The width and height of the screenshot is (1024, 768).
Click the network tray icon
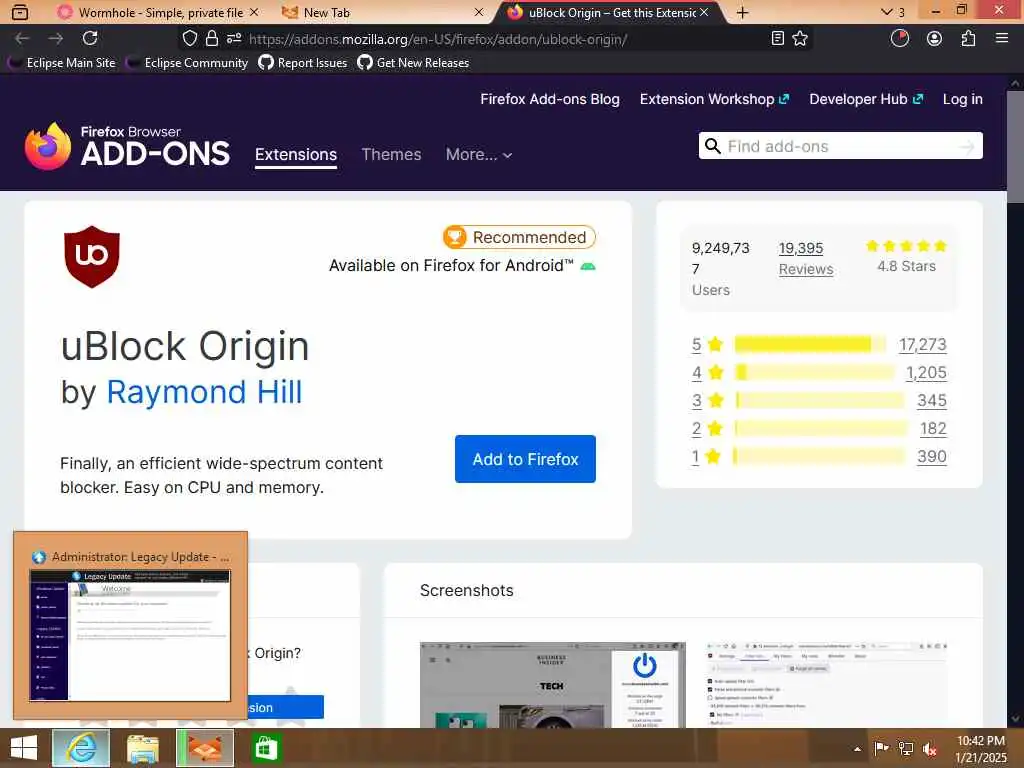tap(906, 748)
